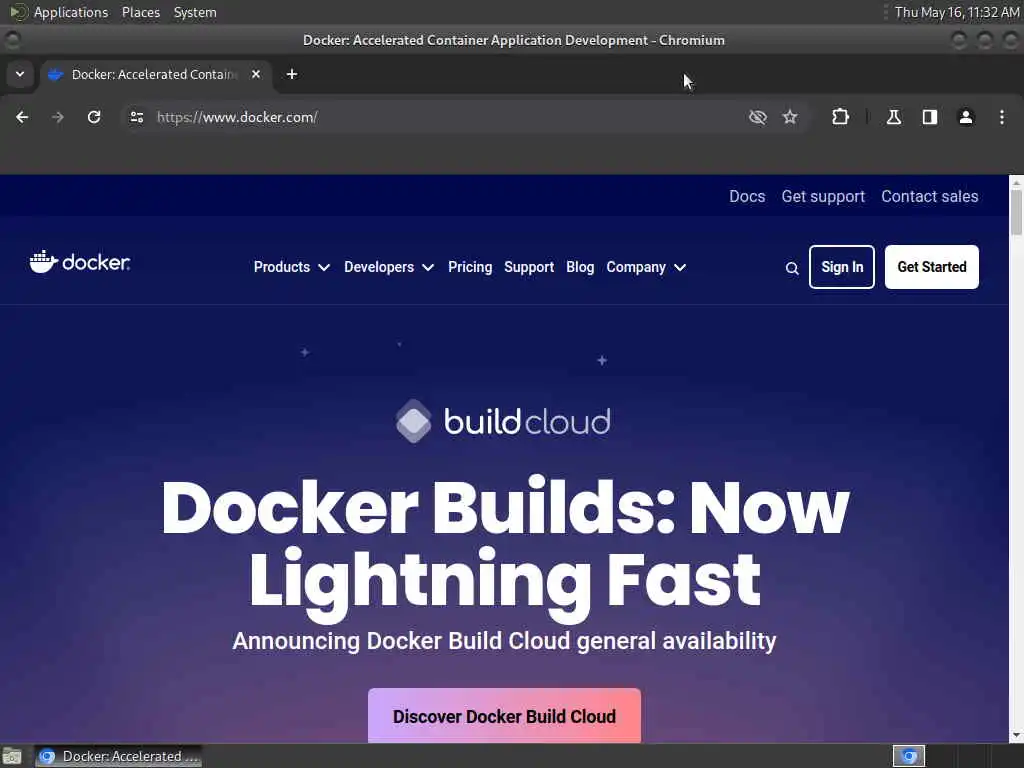Open site information icon beside URL

pos(136,117)
